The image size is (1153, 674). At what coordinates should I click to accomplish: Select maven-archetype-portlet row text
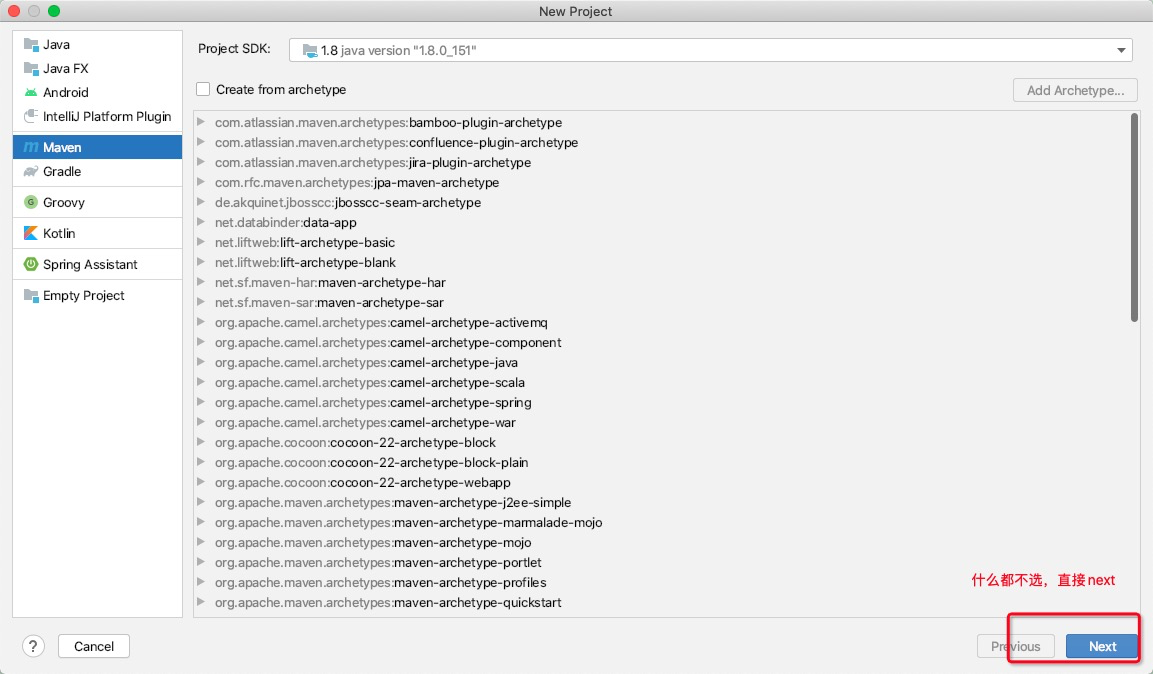378,562
